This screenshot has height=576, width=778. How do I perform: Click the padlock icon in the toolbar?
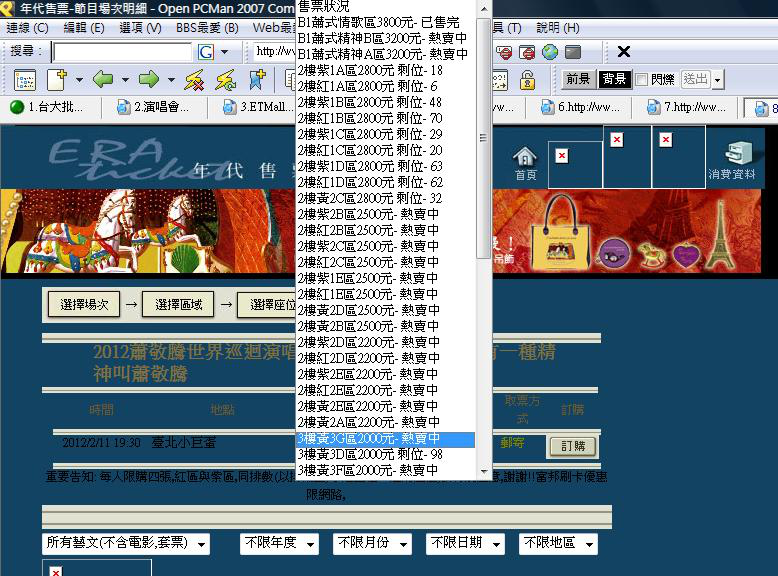527,80
